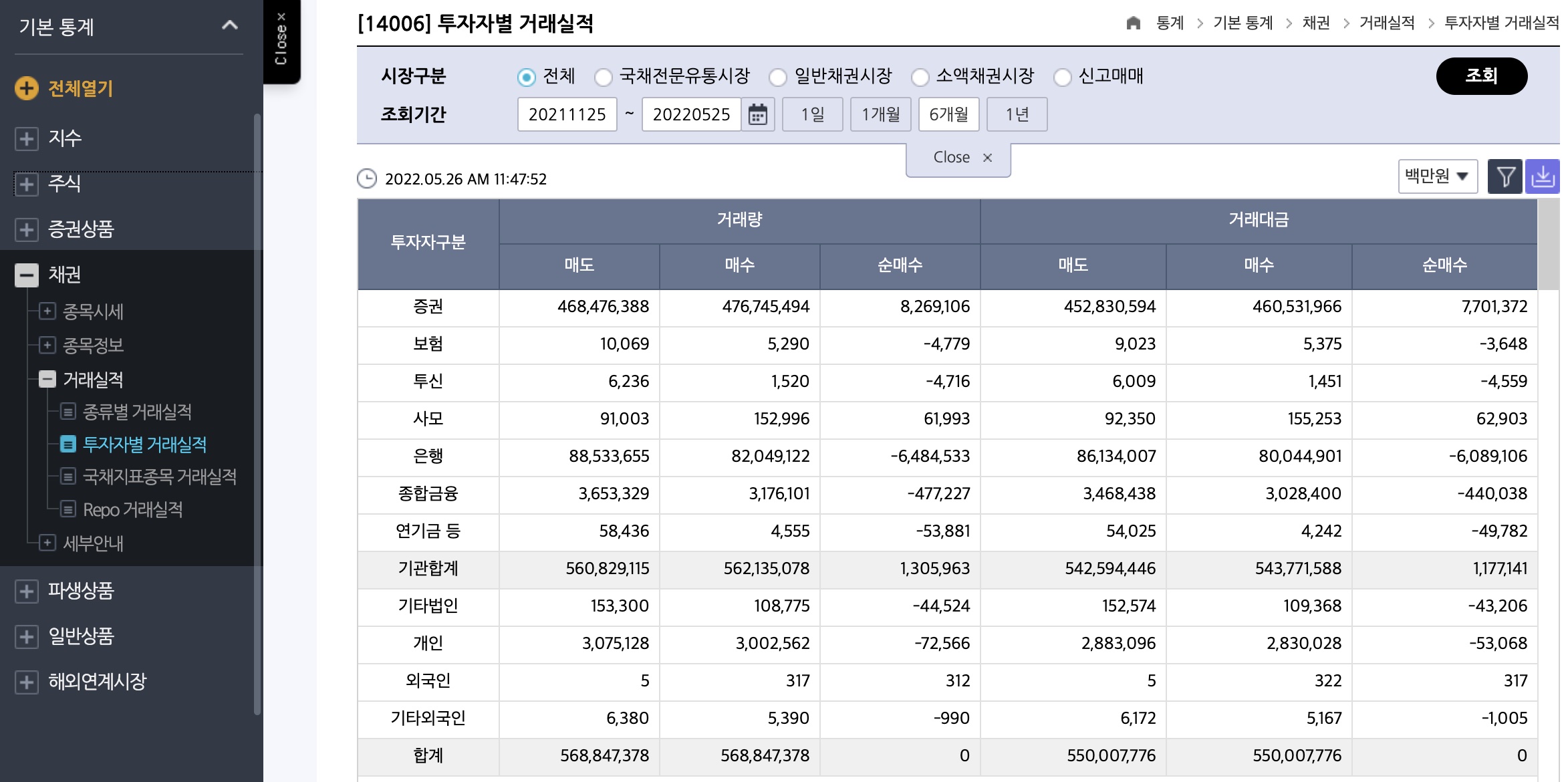
Task: Collapse the 채권 menu section
Action: (x=27, y=275)
